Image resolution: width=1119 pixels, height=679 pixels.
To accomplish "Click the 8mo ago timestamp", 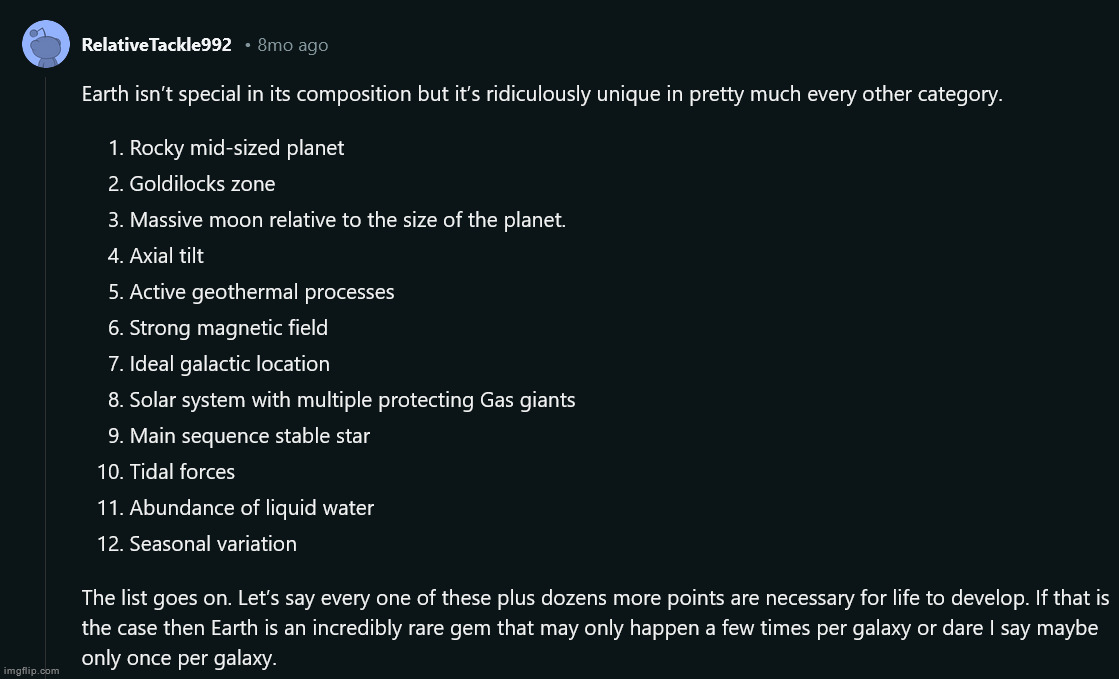I will 293,45.
